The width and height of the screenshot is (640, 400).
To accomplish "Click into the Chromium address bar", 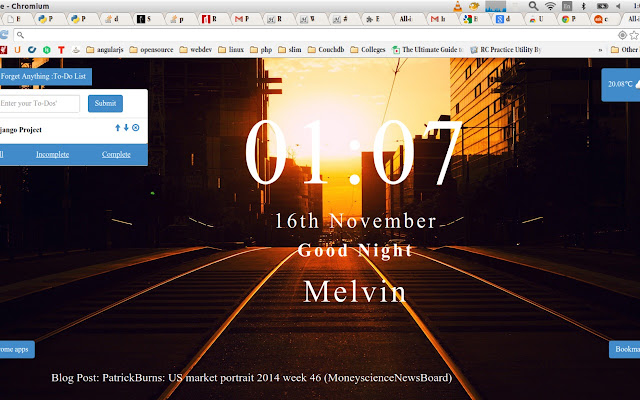I will [x=318, y=36].
